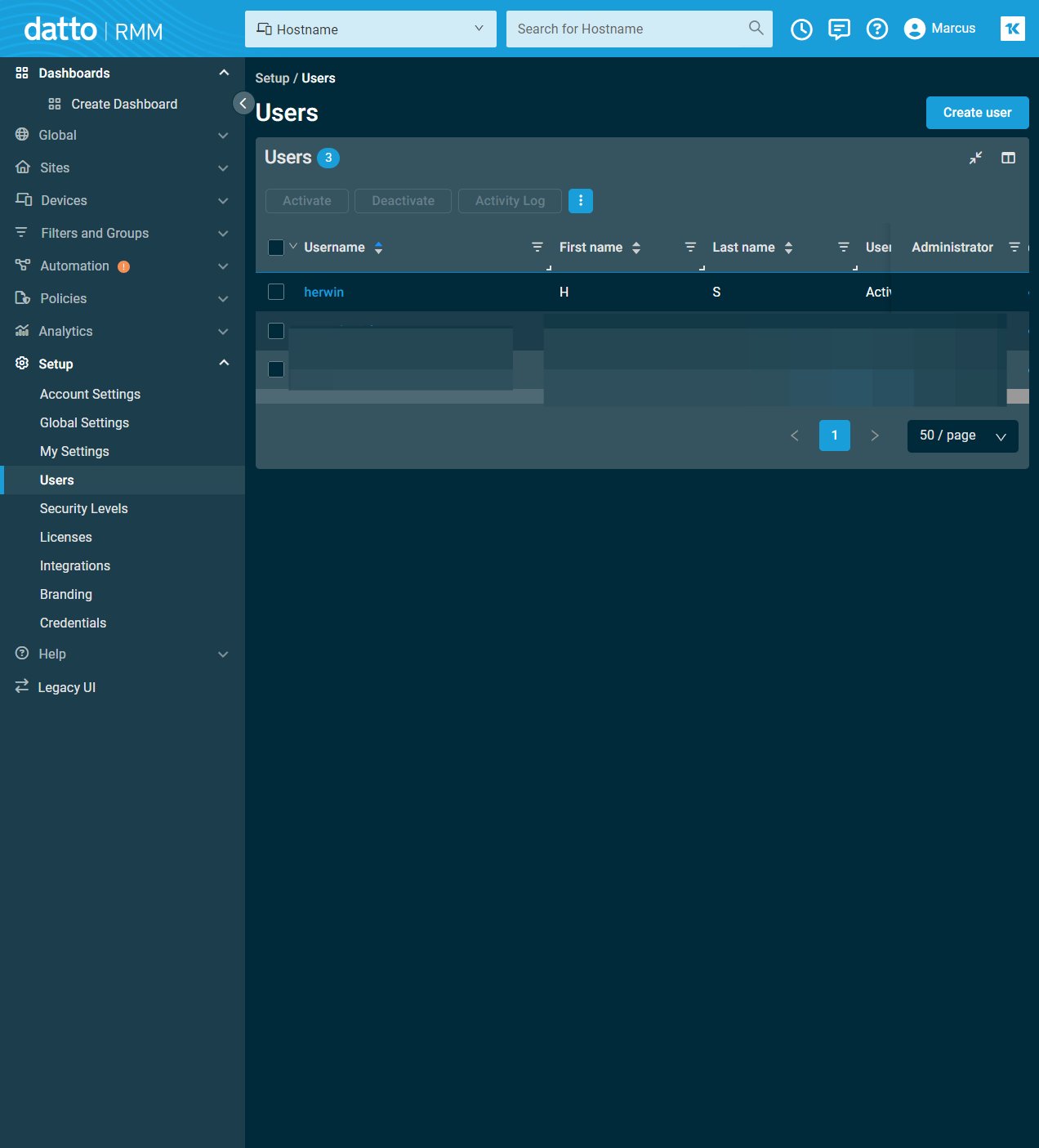
Task: Click the Create user button
Action: point(977,113)
